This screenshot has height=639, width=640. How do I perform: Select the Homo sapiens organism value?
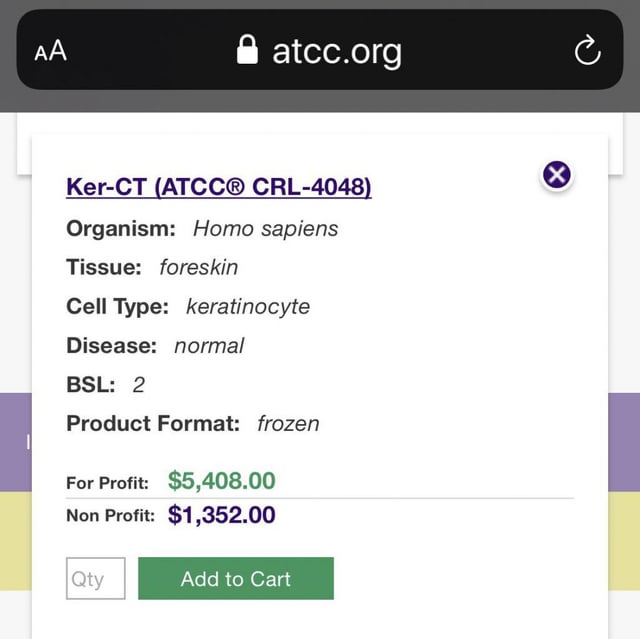coord(265,228)
